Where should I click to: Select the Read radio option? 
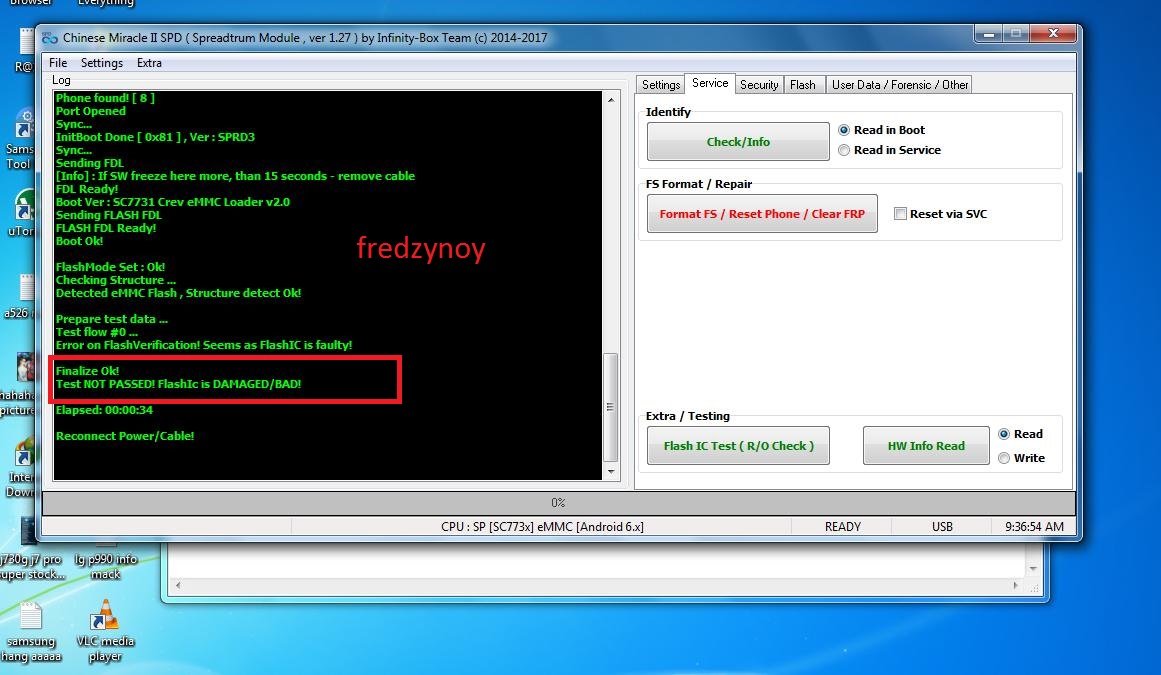coord(1003,434)
